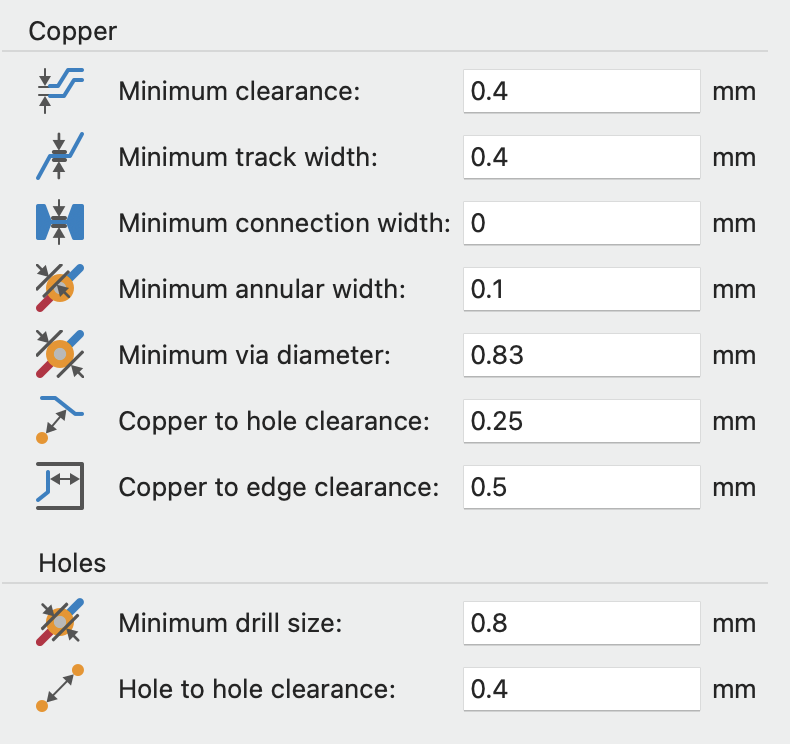The image size is (790, 744).
Task: Click the Minimum track width icon
Action: point(60,157)
